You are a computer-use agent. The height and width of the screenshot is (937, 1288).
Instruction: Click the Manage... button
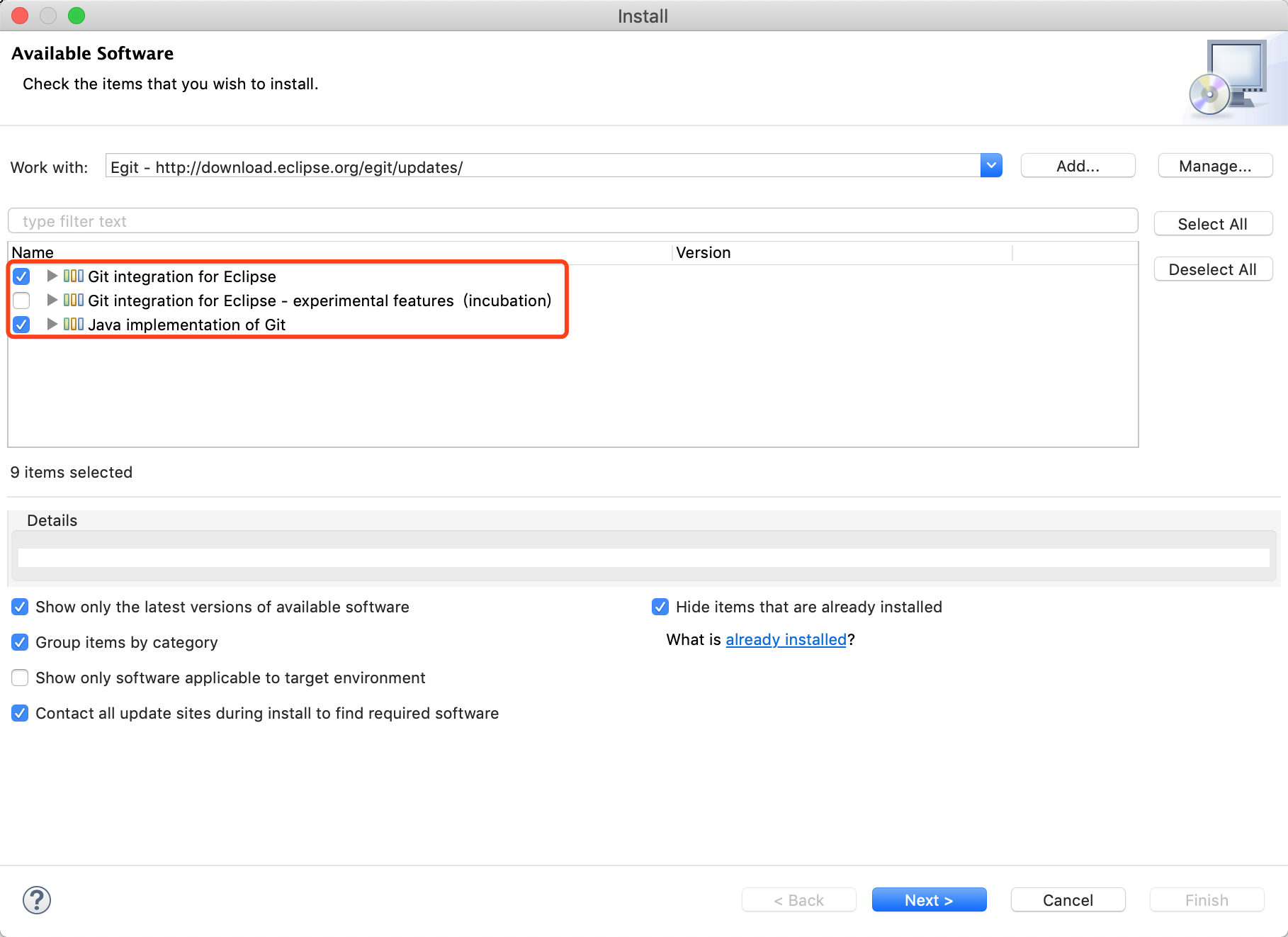(x=1215, y=166)
